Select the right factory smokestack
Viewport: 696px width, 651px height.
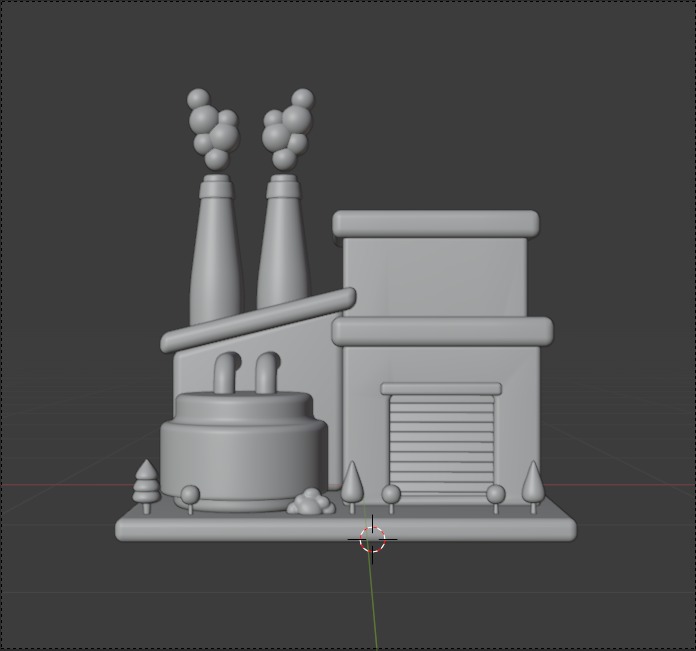[x=283, y=242]
